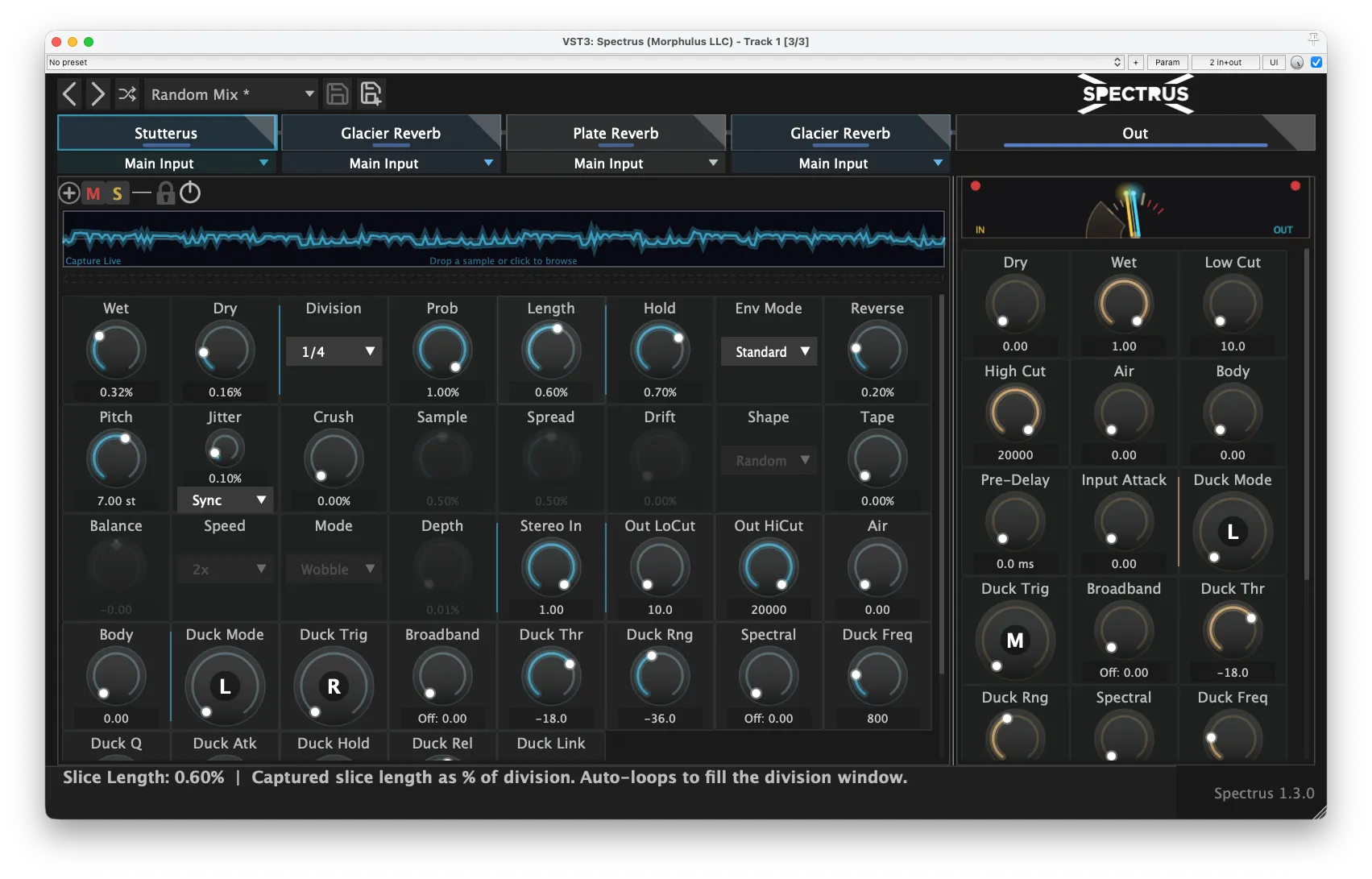Click the red OUT clip indicator
The height and width of the screenshot is (879, 1372).
click(1295, 186)
